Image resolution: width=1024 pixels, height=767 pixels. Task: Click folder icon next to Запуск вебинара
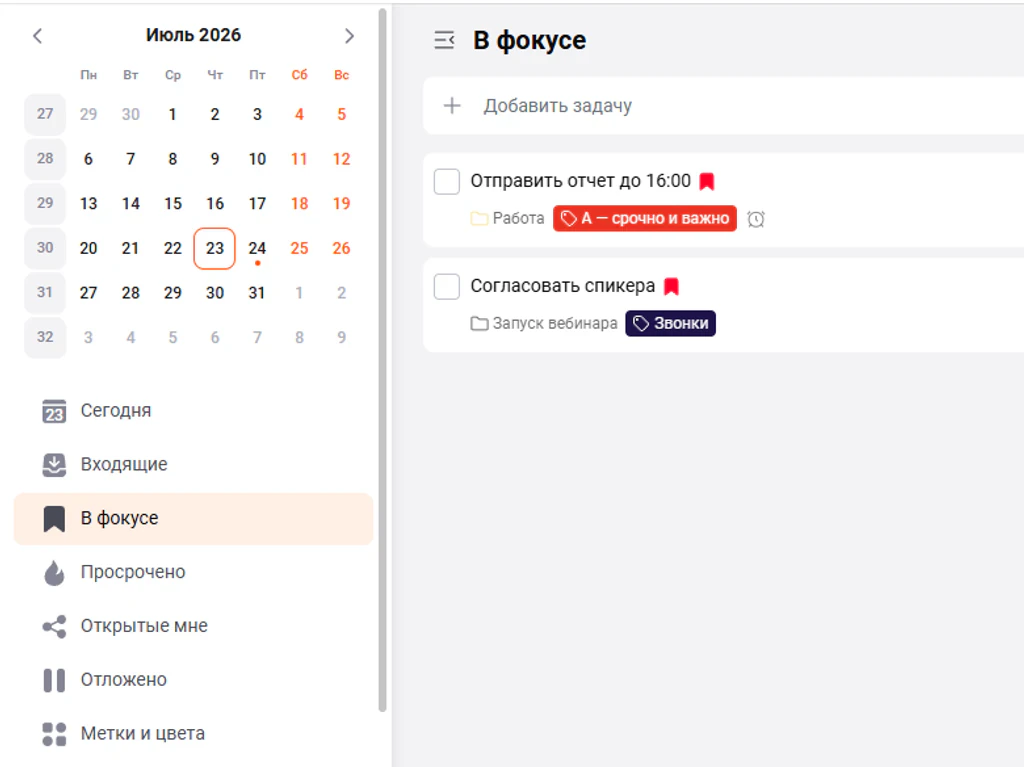click(x=479, y=323)
